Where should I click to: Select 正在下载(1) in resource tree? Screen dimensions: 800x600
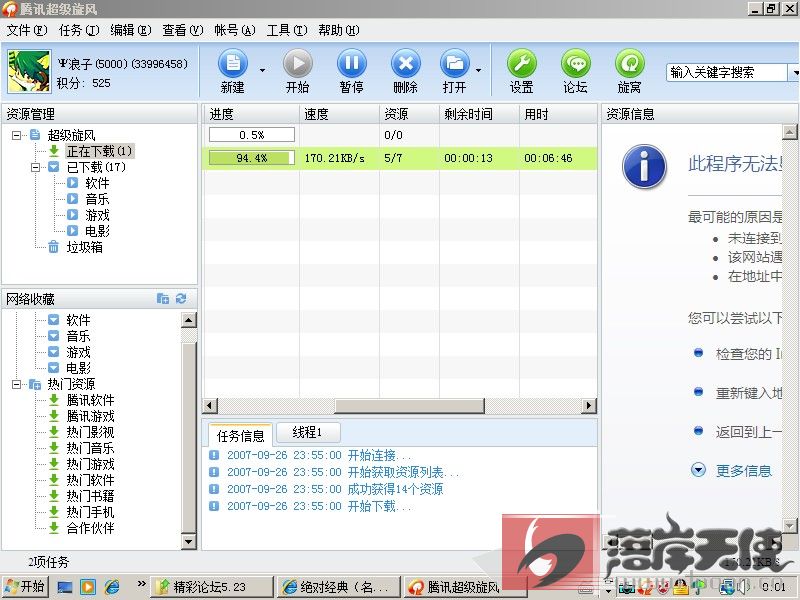[99, 151]
